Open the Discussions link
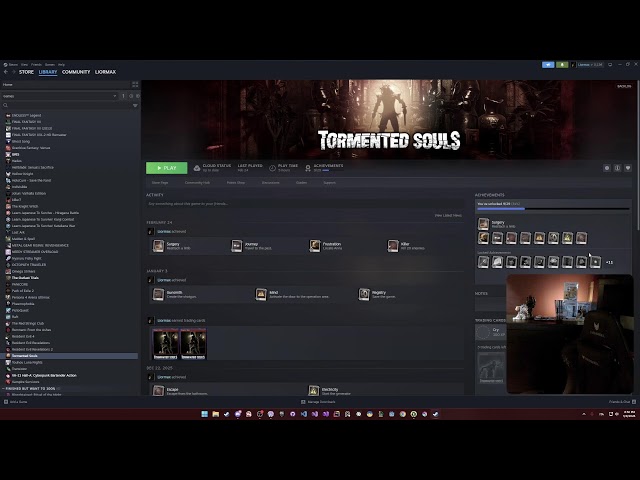640x480 pixels. (271, 182)
